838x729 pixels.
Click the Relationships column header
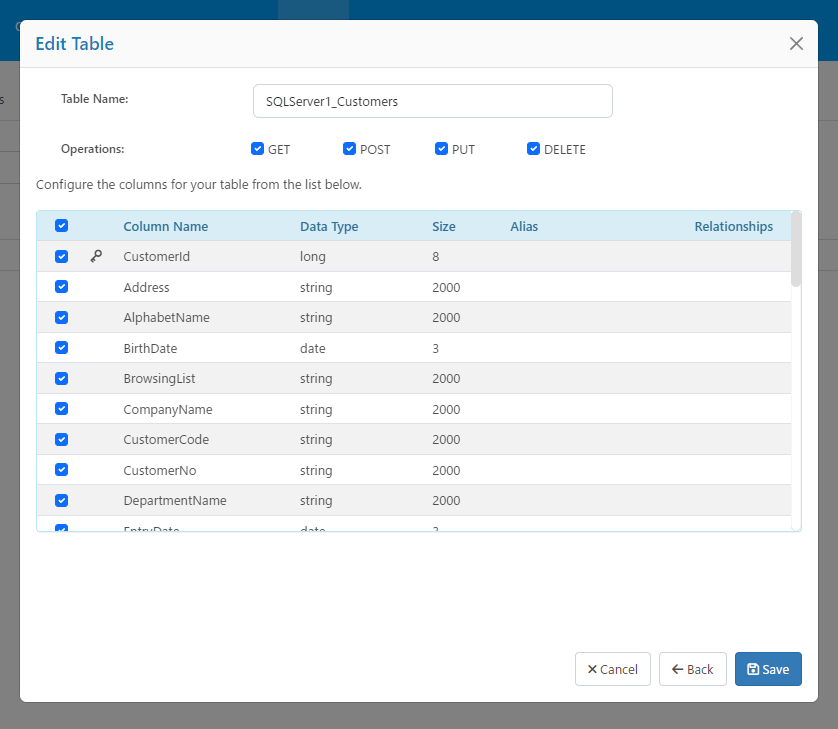(x=733, y=226)
